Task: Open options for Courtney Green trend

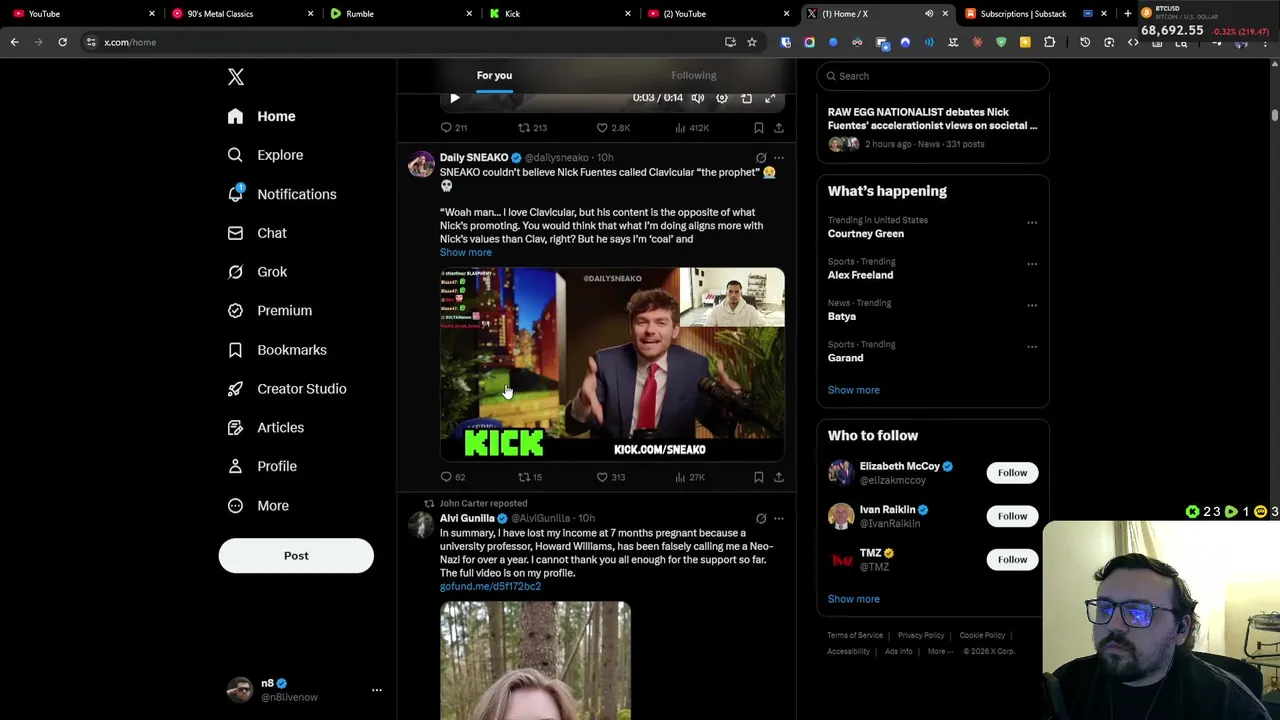Action: tap(1032, 223)
